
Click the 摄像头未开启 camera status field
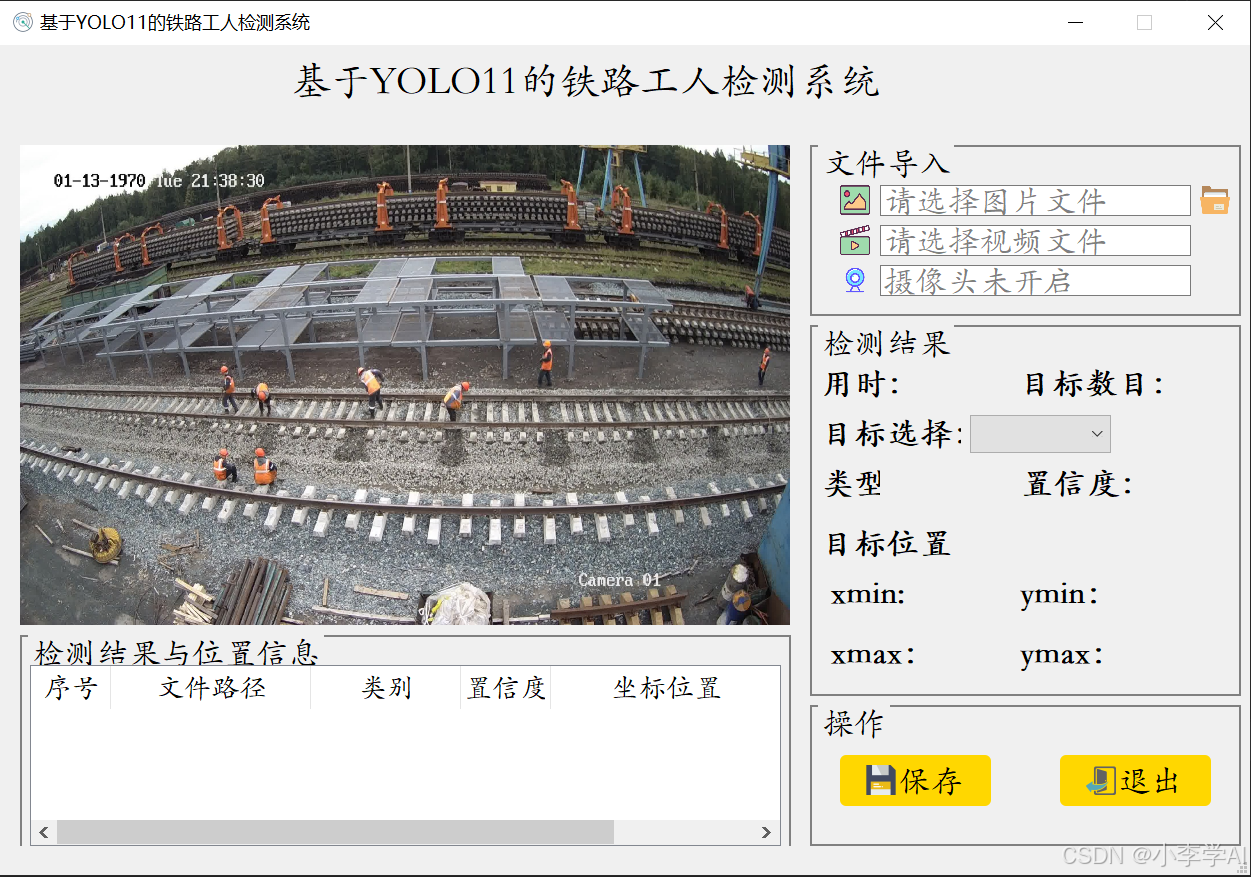(1035, 280)
